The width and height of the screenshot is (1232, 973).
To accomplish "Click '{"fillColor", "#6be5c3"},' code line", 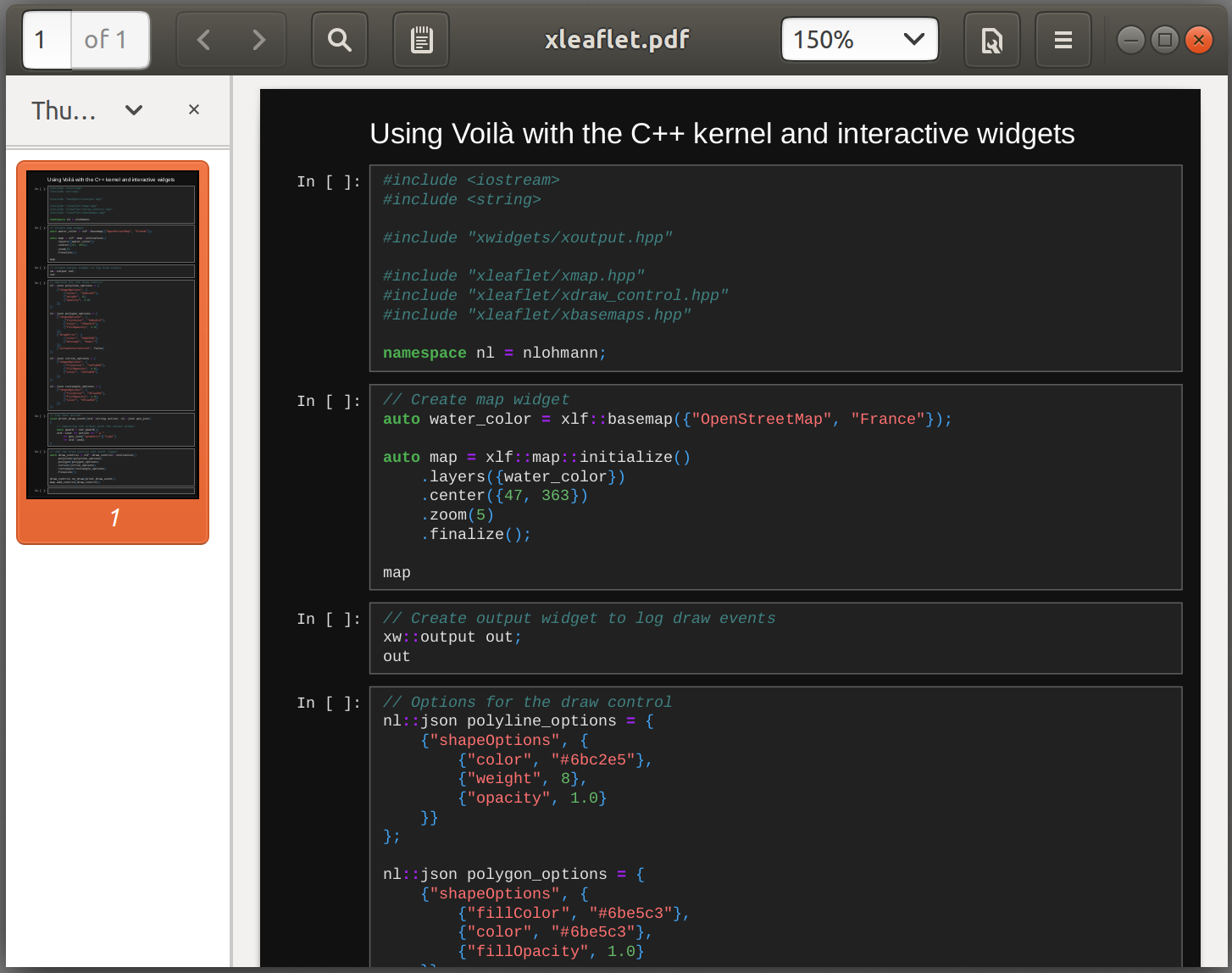I will point(574,914).
